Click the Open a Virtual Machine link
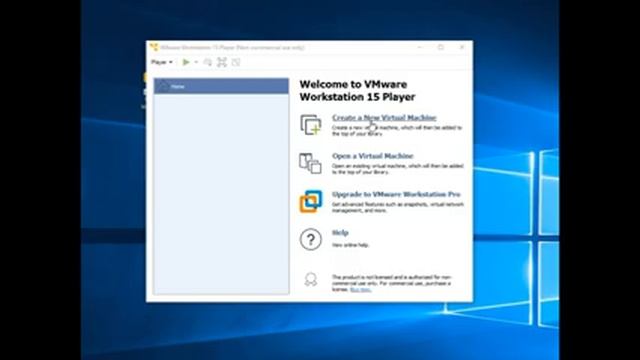Image resolution: width=640 pixels, height=360 pixels. [373, 156]
